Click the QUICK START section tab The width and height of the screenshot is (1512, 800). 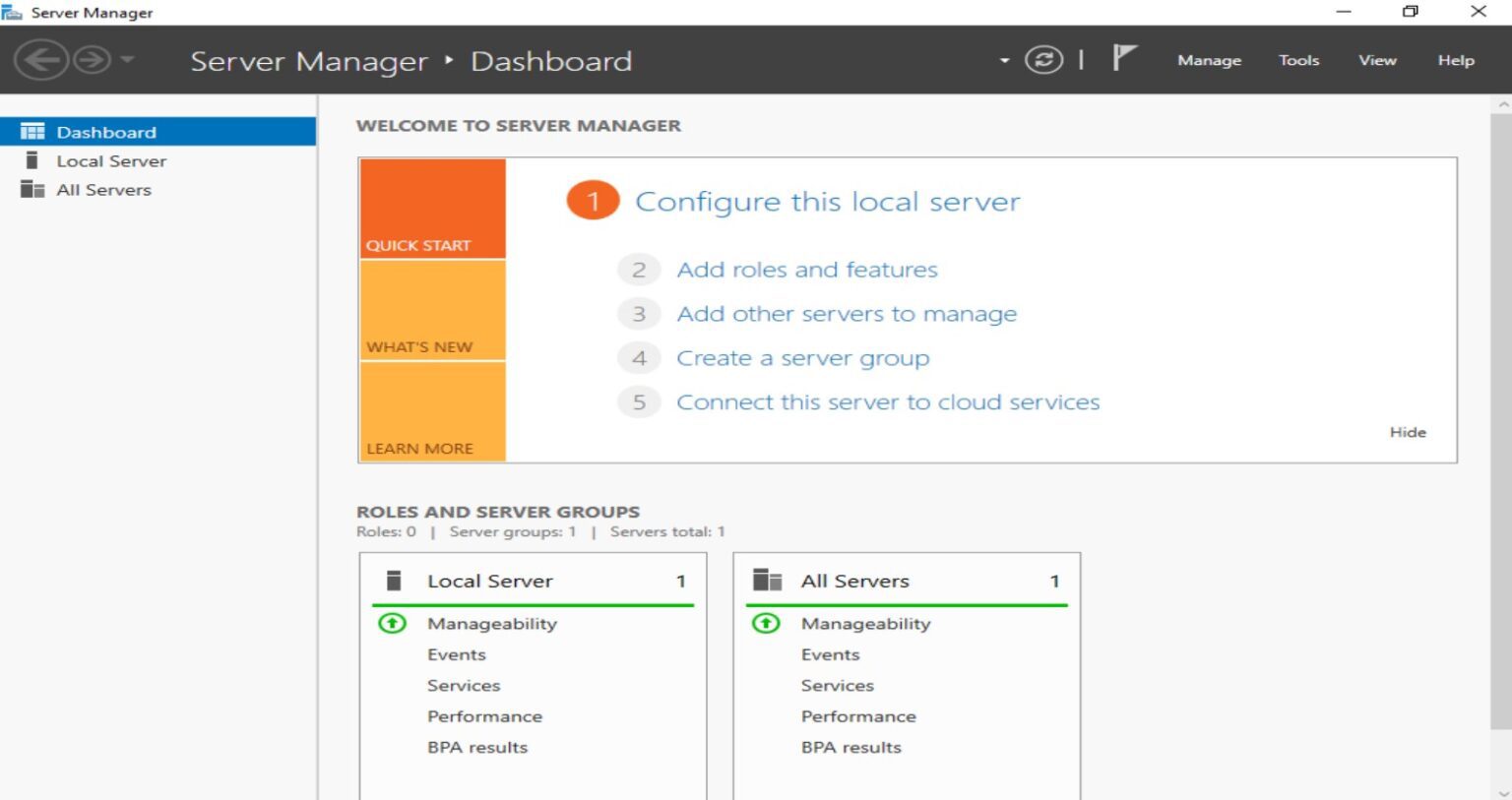click(x=431, y=208)
